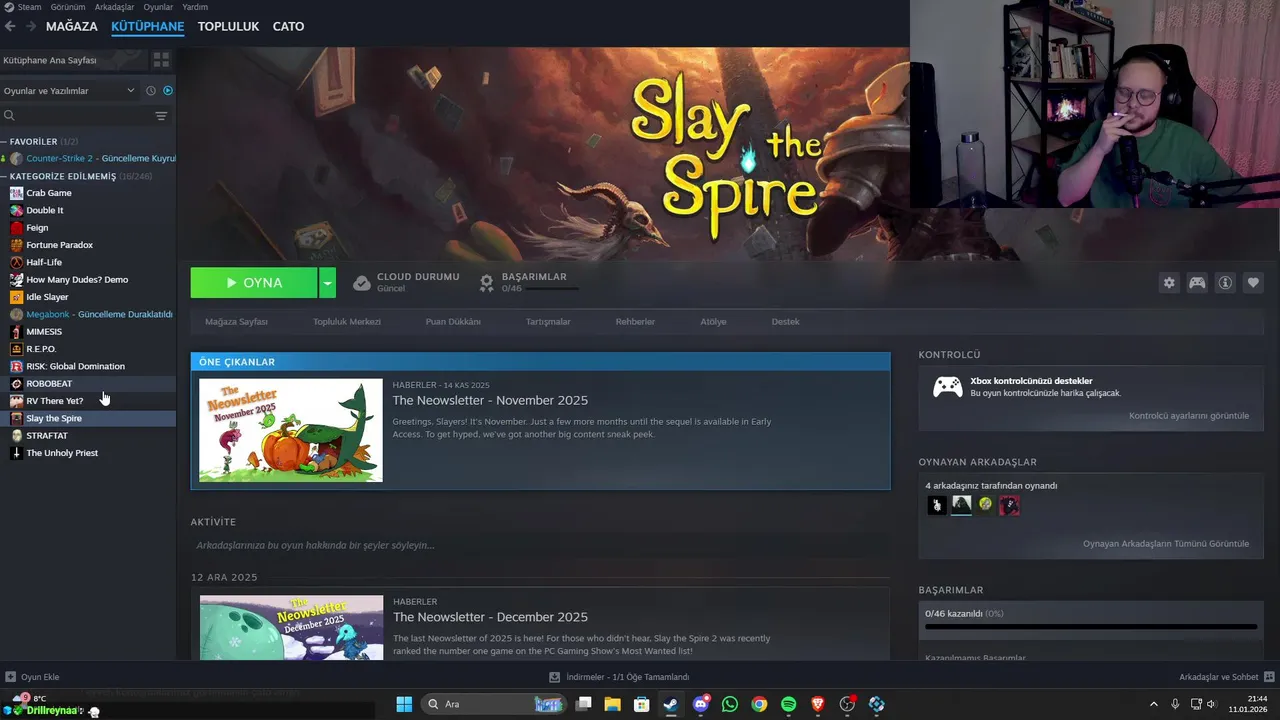Image resolution: width=1280 pixels, height=720 pixels.
Task: Open game settings gear icon
Action: [x=1169, y=283]
